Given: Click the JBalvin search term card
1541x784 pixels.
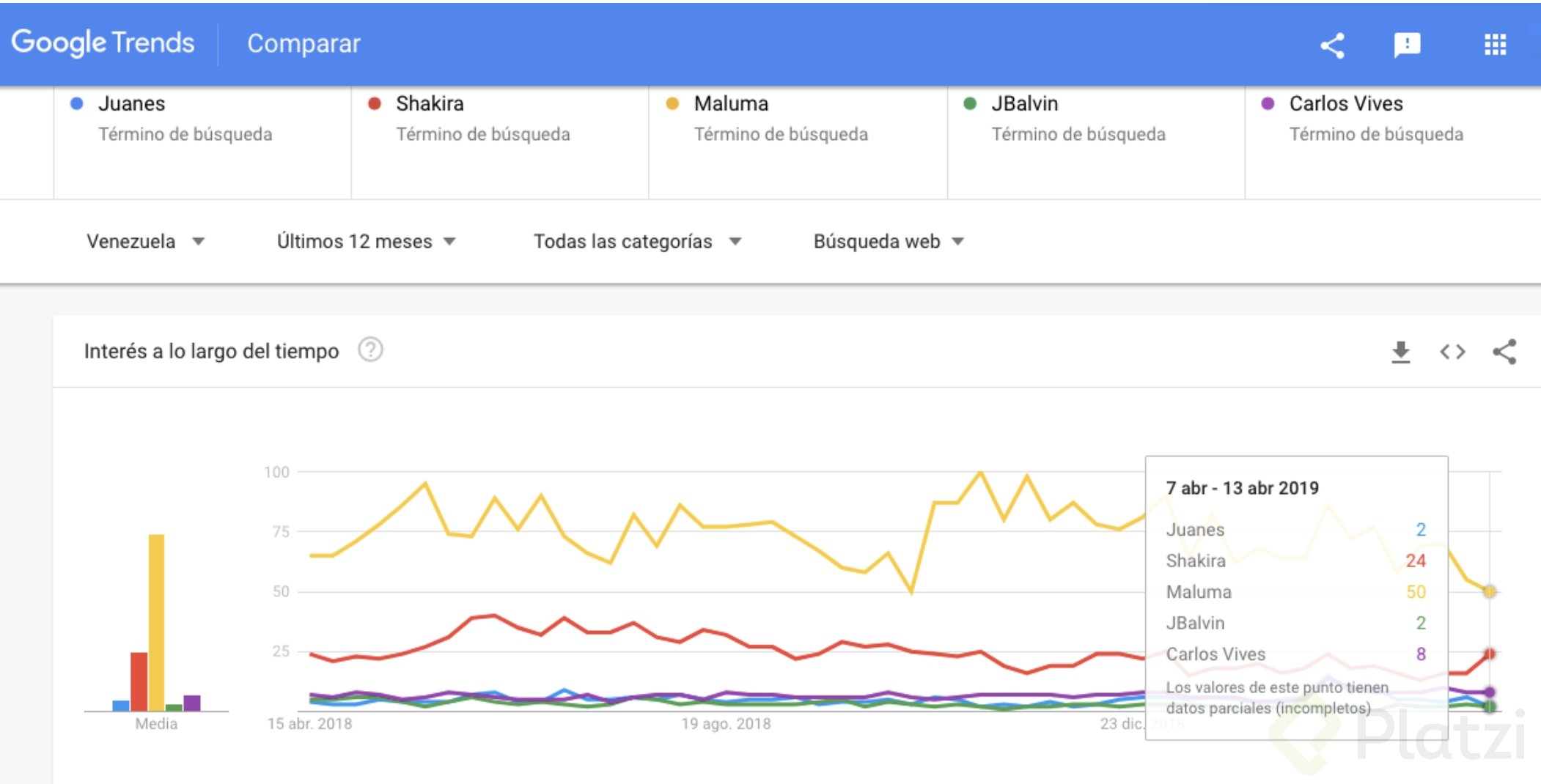Looking at the screenshot, I should point(1096,142).
